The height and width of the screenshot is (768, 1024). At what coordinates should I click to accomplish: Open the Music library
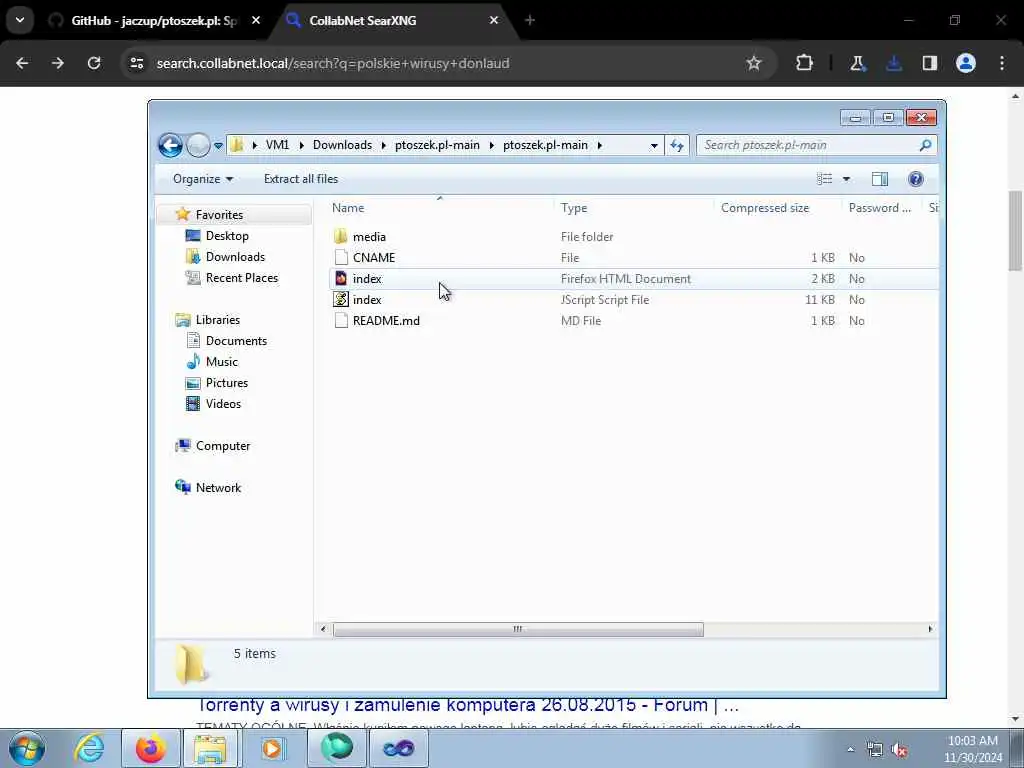click(x=221, y=361)
